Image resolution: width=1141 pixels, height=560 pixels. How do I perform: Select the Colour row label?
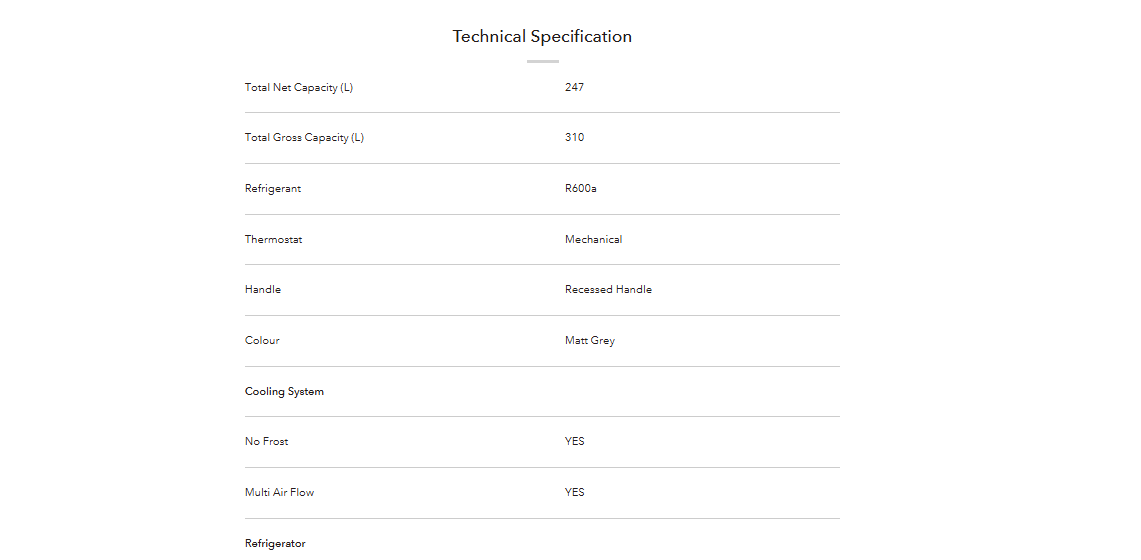tap(262, 340)
